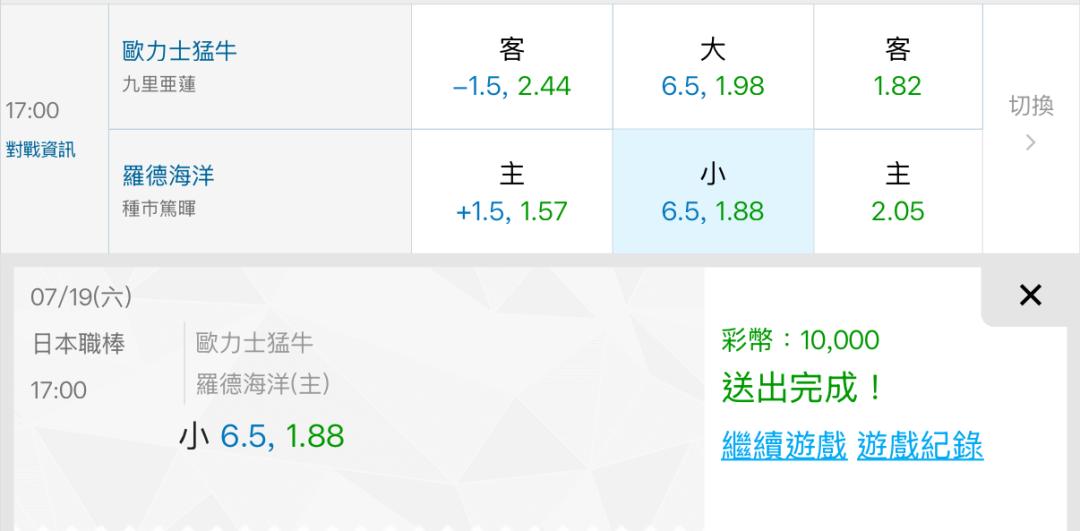This screenshot has width=1080, height=531.
Task: Close the bet confirmation panel
Action: (x=1030, y=295)
